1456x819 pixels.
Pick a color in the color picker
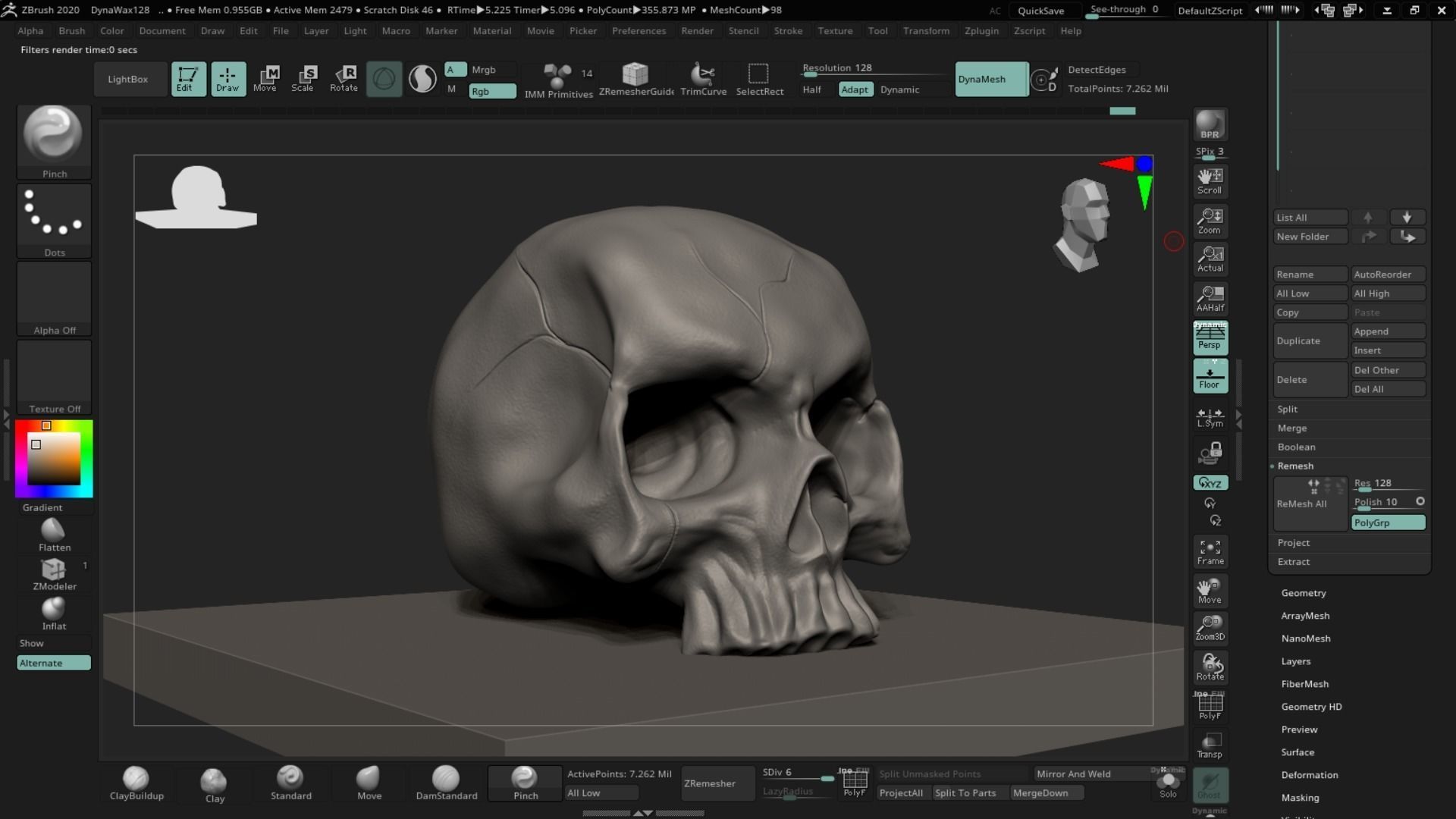point(54,459)
